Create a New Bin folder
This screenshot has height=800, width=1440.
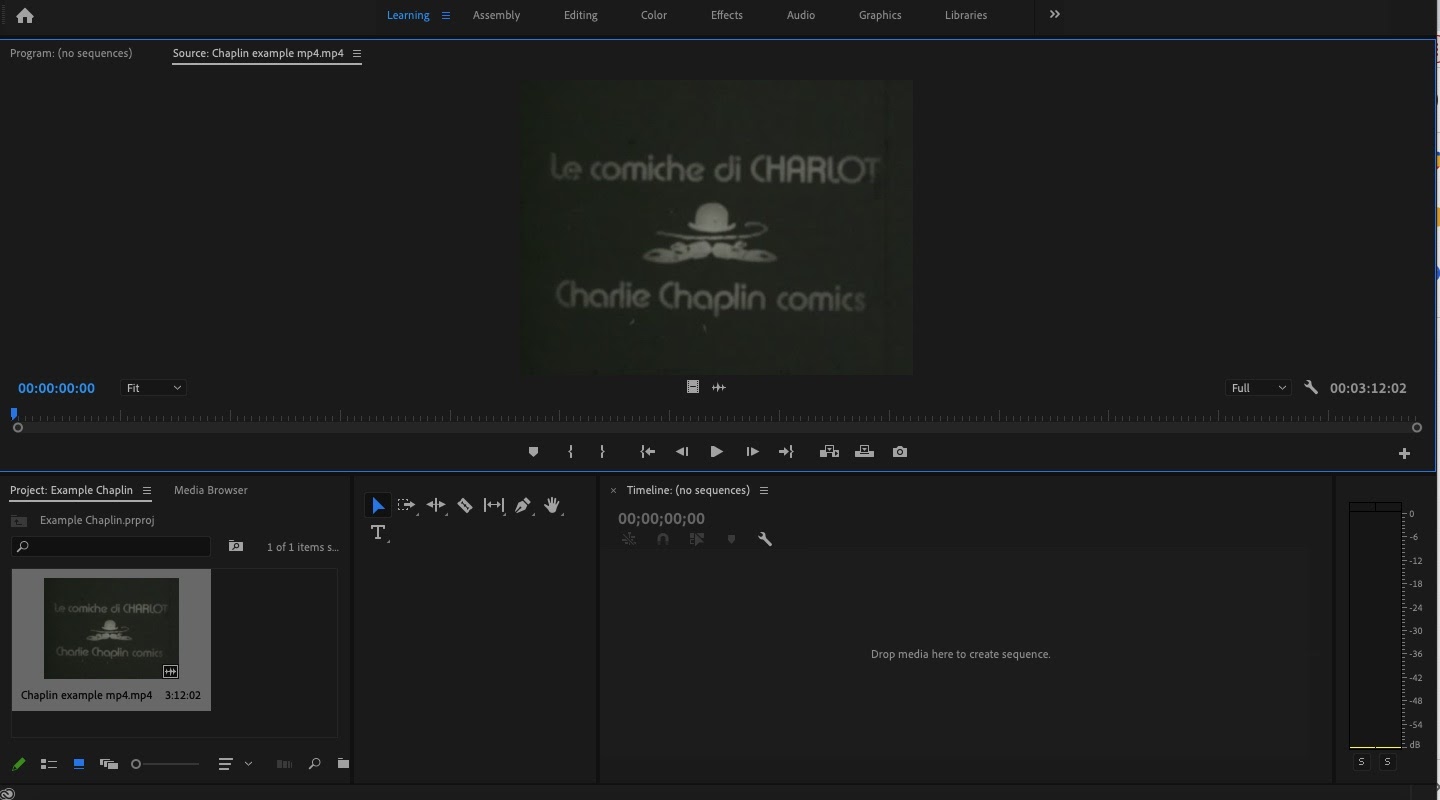343,764
